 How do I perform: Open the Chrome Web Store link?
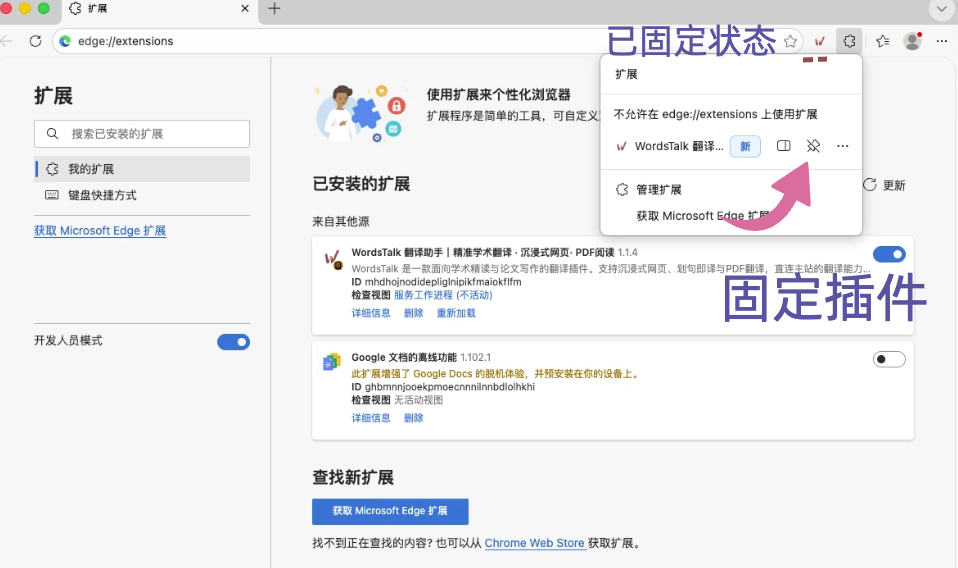pos(535,543)
